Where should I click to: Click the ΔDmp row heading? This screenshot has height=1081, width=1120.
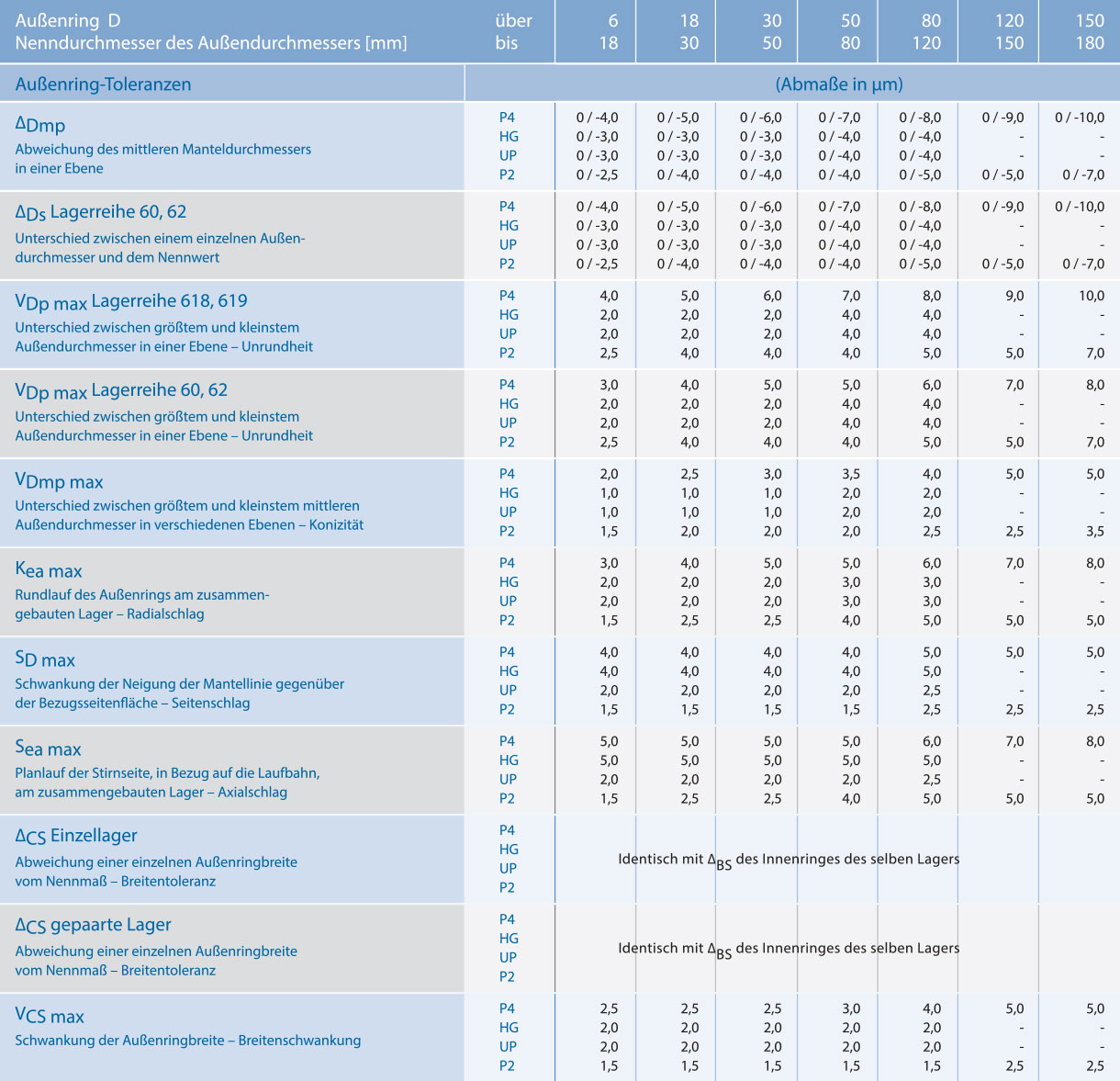point(40,125)
